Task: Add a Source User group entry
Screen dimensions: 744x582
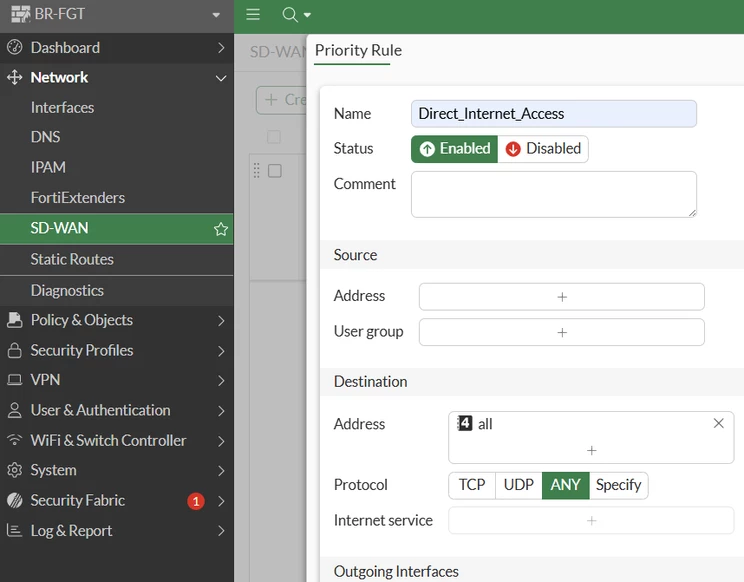Action: [x=562, y=333]
